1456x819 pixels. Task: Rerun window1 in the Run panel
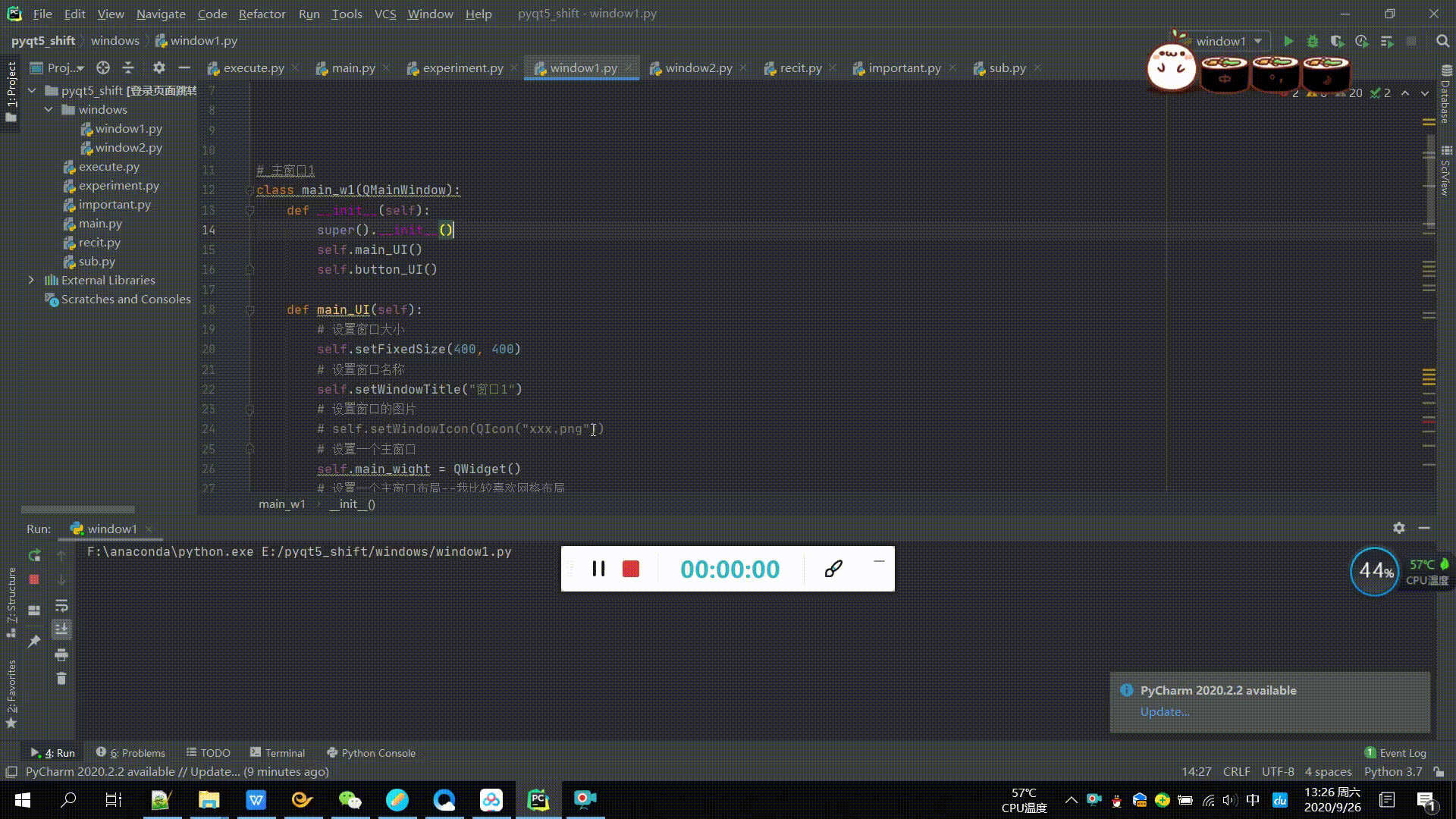[x=34, y=555]
